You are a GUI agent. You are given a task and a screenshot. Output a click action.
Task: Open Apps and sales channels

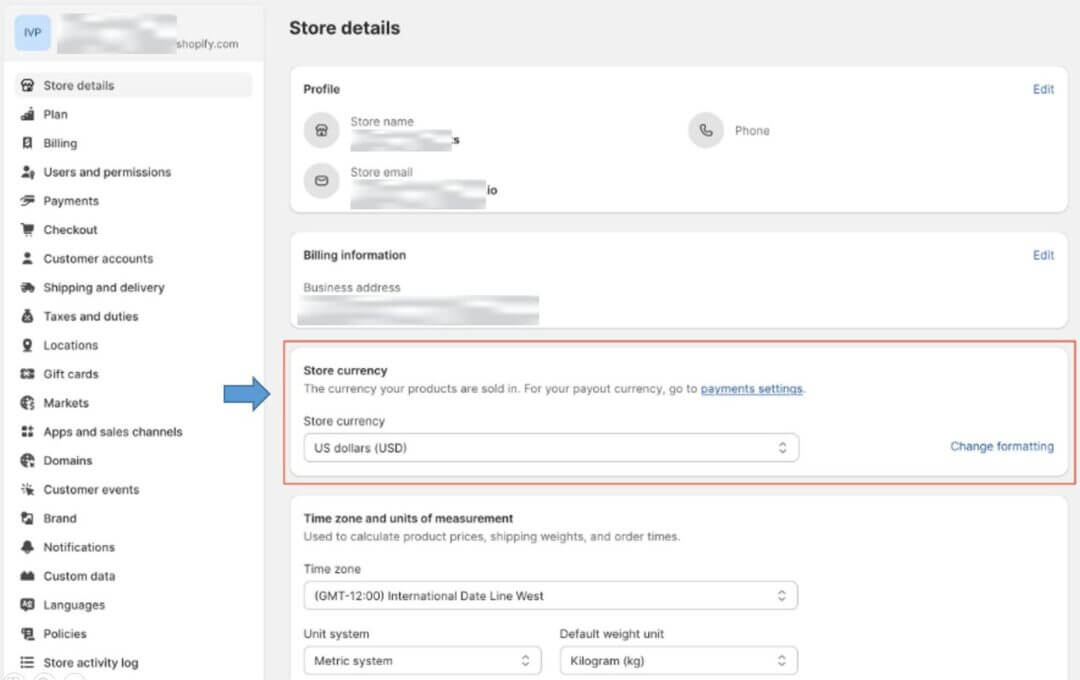click(x=113, y=431)
